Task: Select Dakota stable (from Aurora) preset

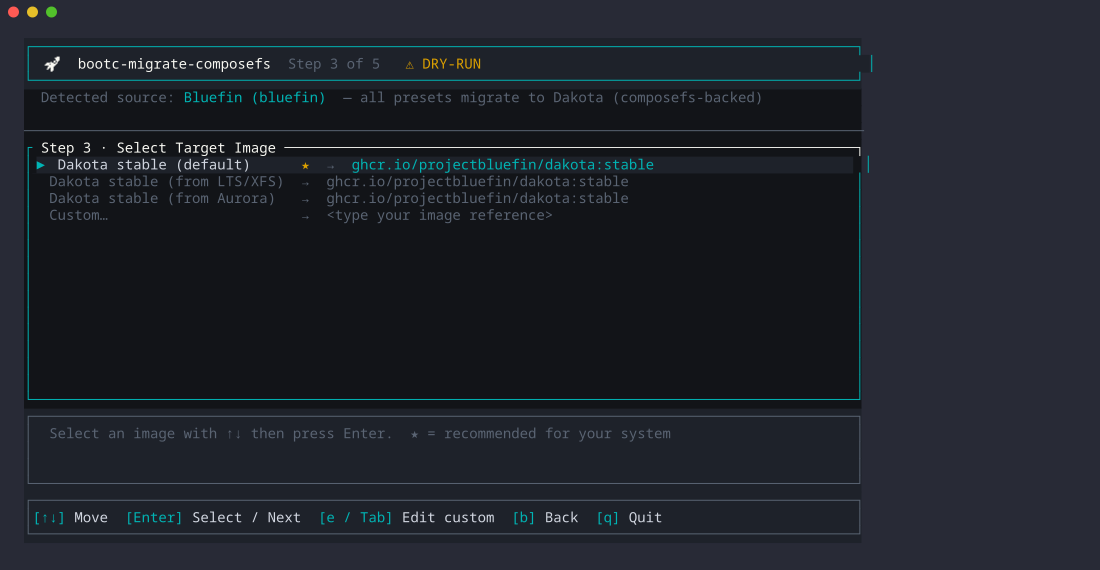Action: point(162,198)
